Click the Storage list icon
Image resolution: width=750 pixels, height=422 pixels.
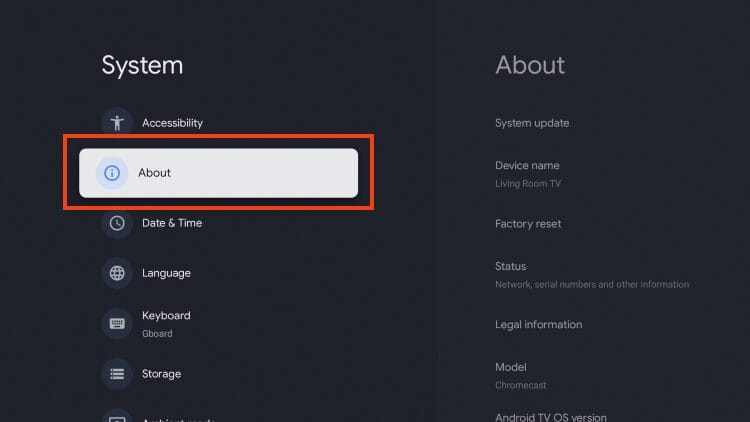click(x=117, y=374)
